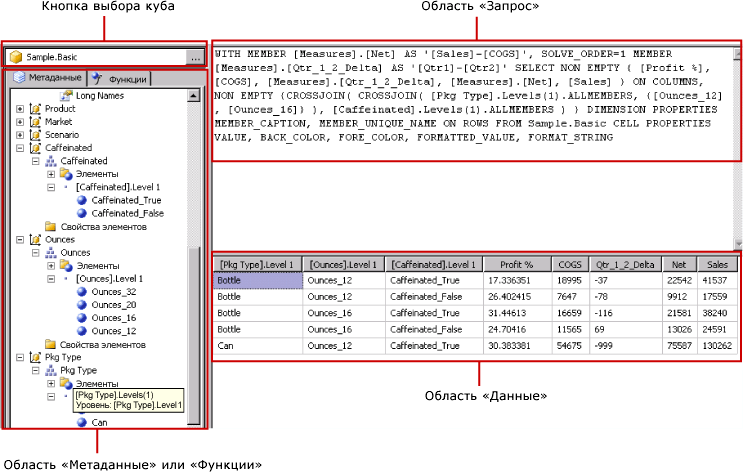
Task: Click the Long Names icon
Action: pyautogui.click(x=66, y=95)
